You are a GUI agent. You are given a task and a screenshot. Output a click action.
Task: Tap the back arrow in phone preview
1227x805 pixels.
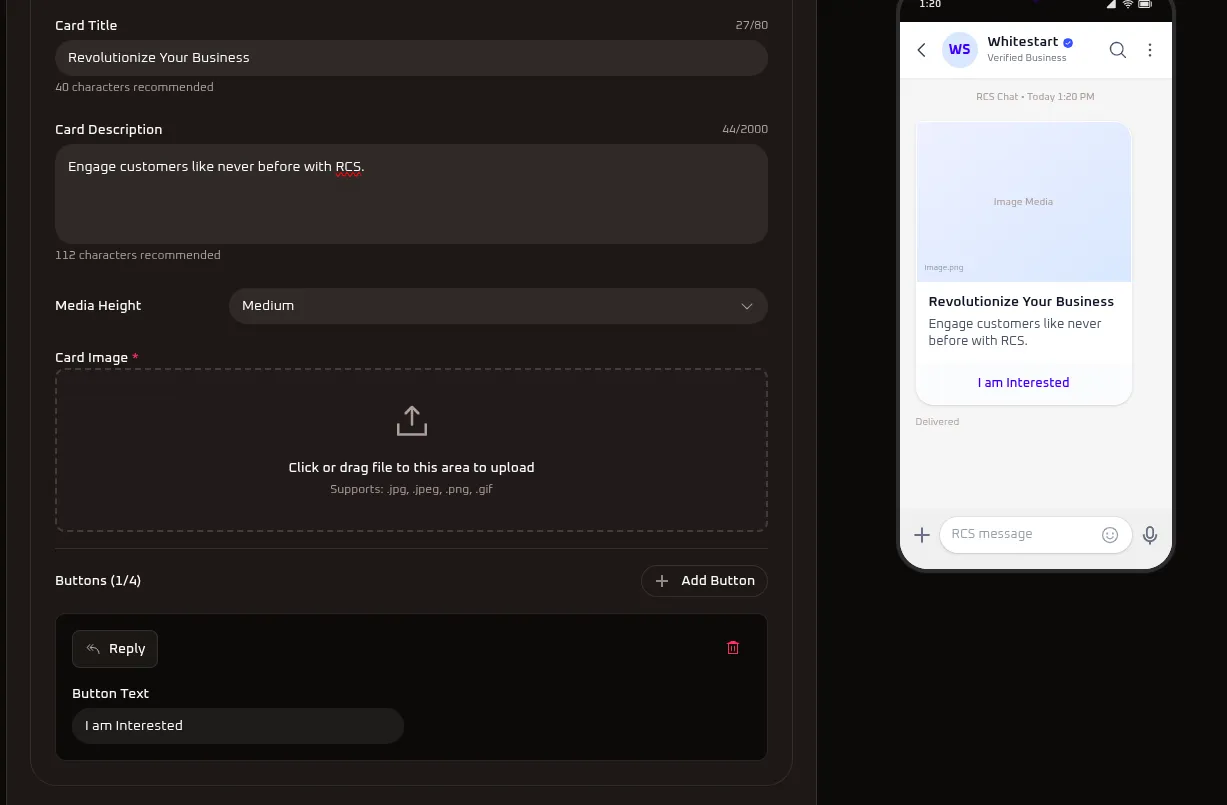pos(921,50)
